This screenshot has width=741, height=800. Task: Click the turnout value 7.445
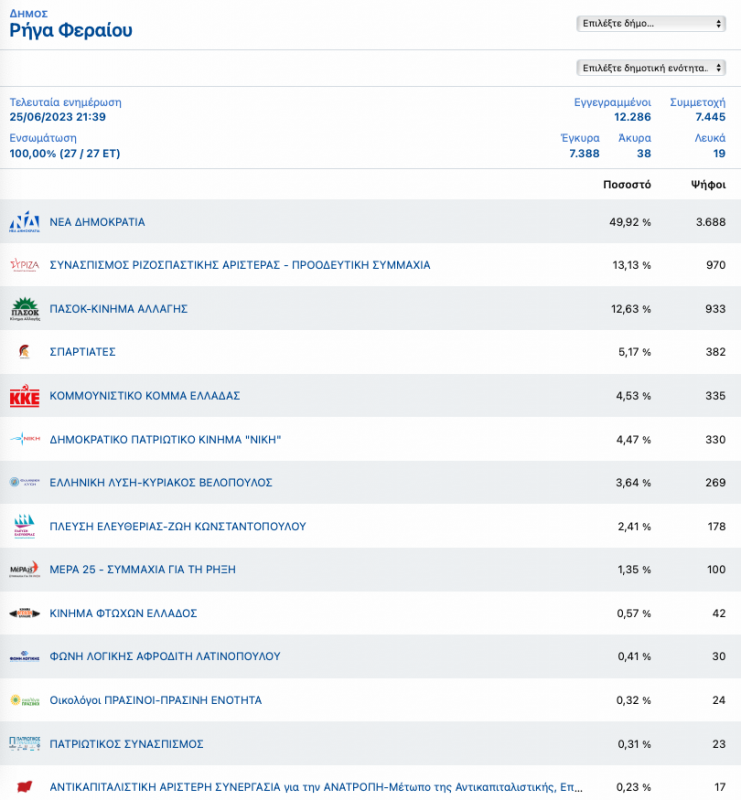click(710, 117)
